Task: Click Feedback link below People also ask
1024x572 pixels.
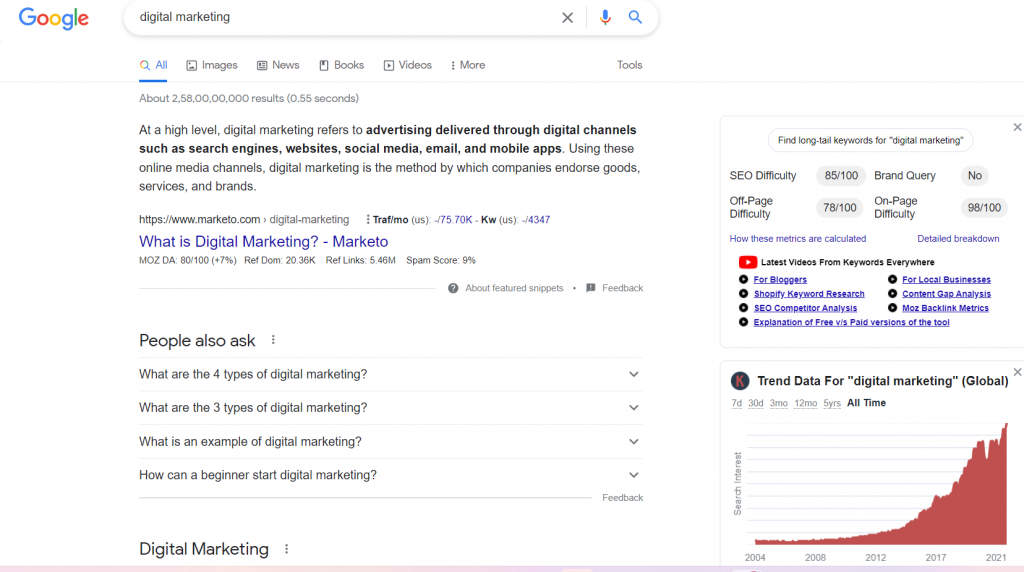Action: click(622, 498)
